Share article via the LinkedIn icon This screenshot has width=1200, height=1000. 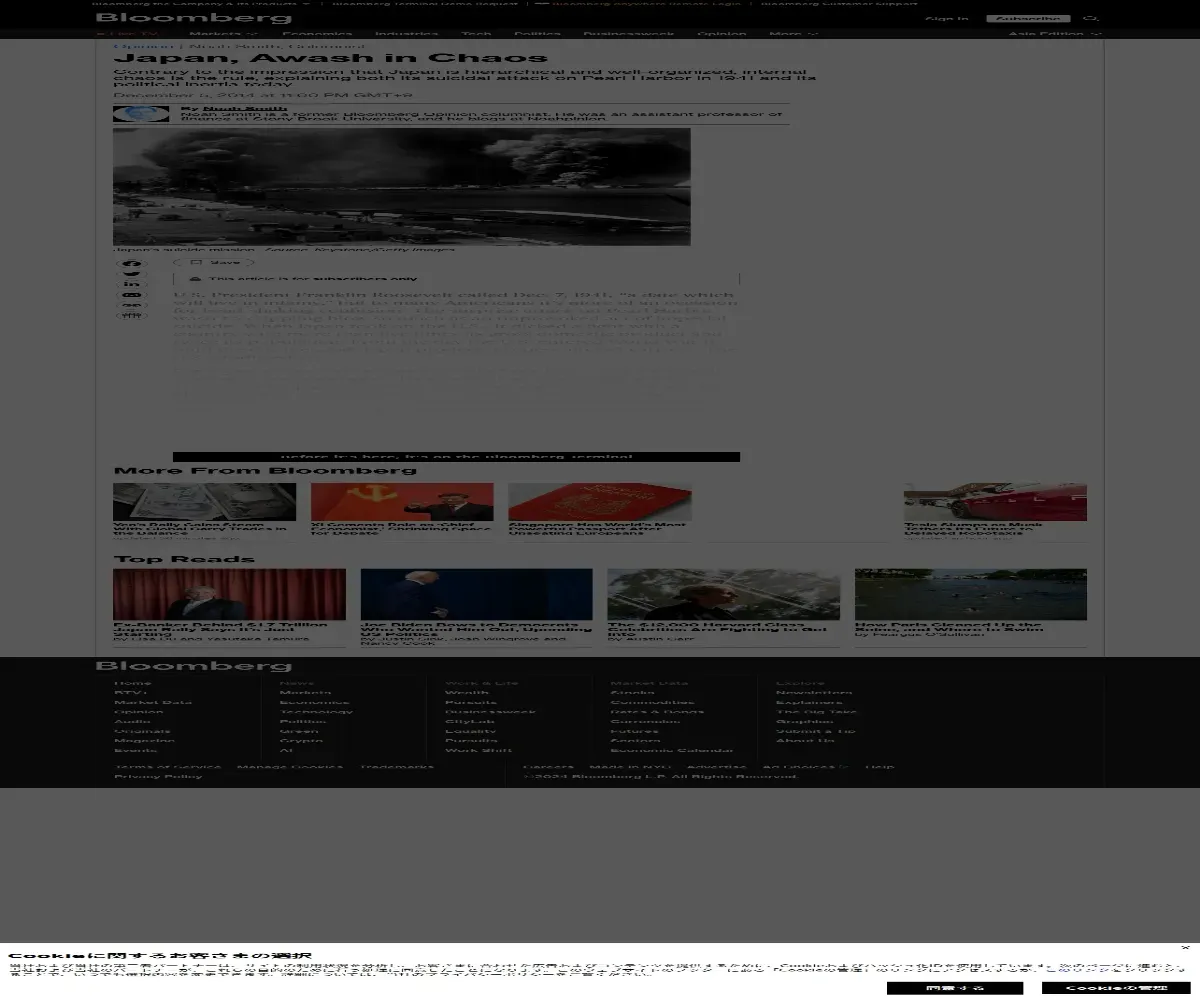pyautogui.click(x=132, y=284)
